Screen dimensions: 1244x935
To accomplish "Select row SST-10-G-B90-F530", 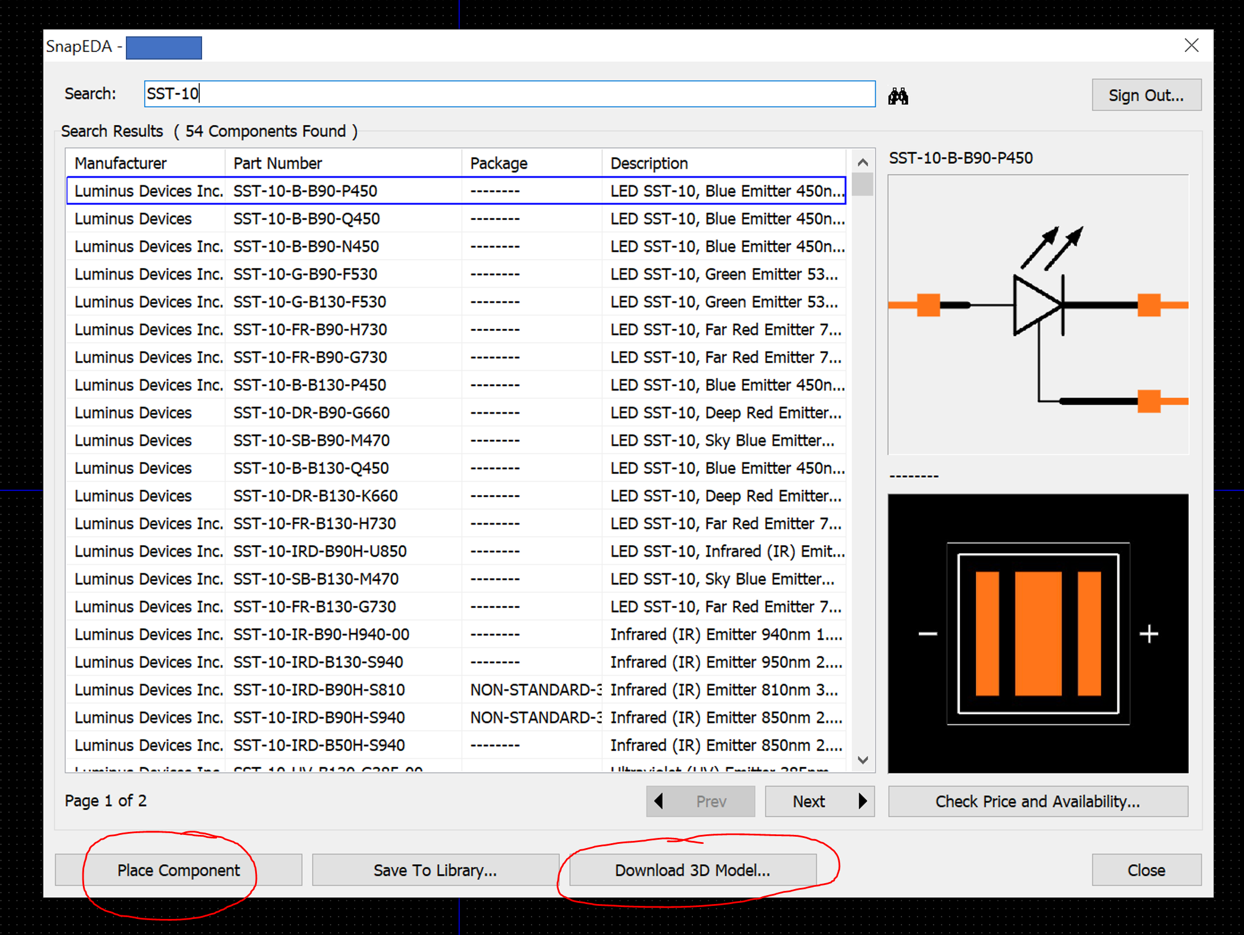I will pyautogui.click(x=456, y=274).
